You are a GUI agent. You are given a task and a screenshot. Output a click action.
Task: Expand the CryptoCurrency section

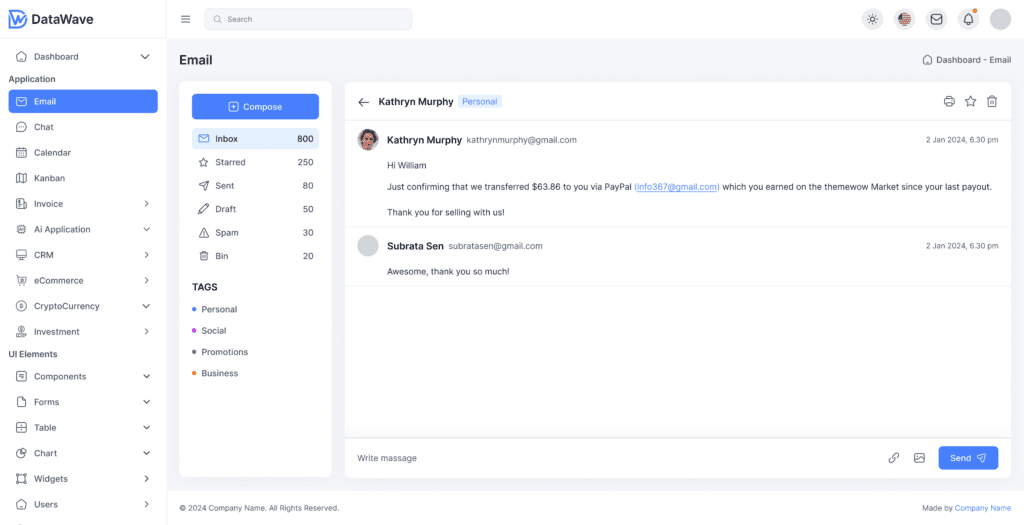pyautogui.click(x=146, y=306)
